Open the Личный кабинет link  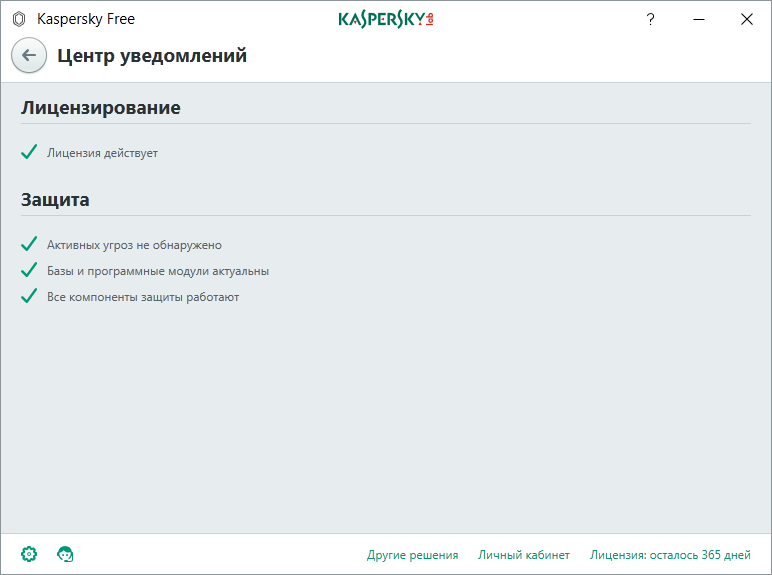pyautogui.click(x=524, y=555)
